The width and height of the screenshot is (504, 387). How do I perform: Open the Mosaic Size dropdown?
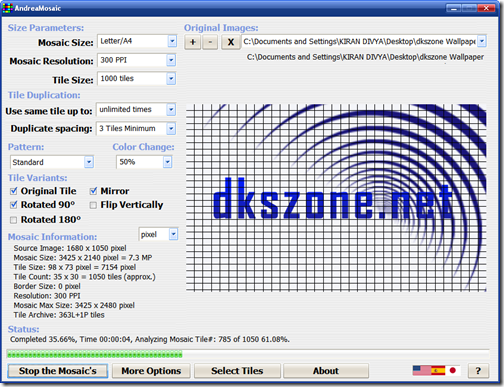point(172,41)
